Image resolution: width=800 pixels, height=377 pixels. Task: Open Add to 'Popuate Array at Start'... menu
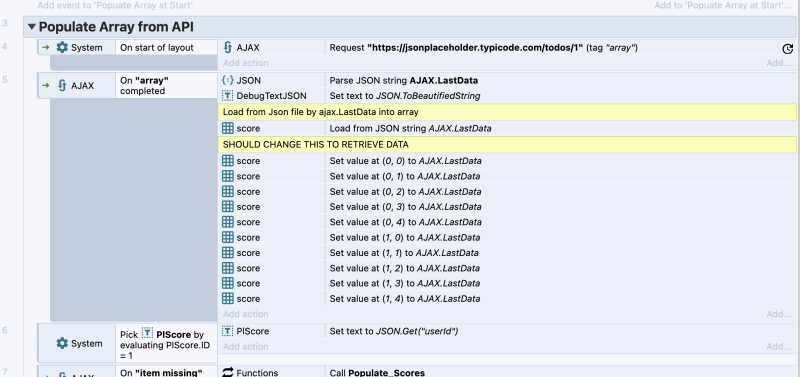click(x=723, y=6)
